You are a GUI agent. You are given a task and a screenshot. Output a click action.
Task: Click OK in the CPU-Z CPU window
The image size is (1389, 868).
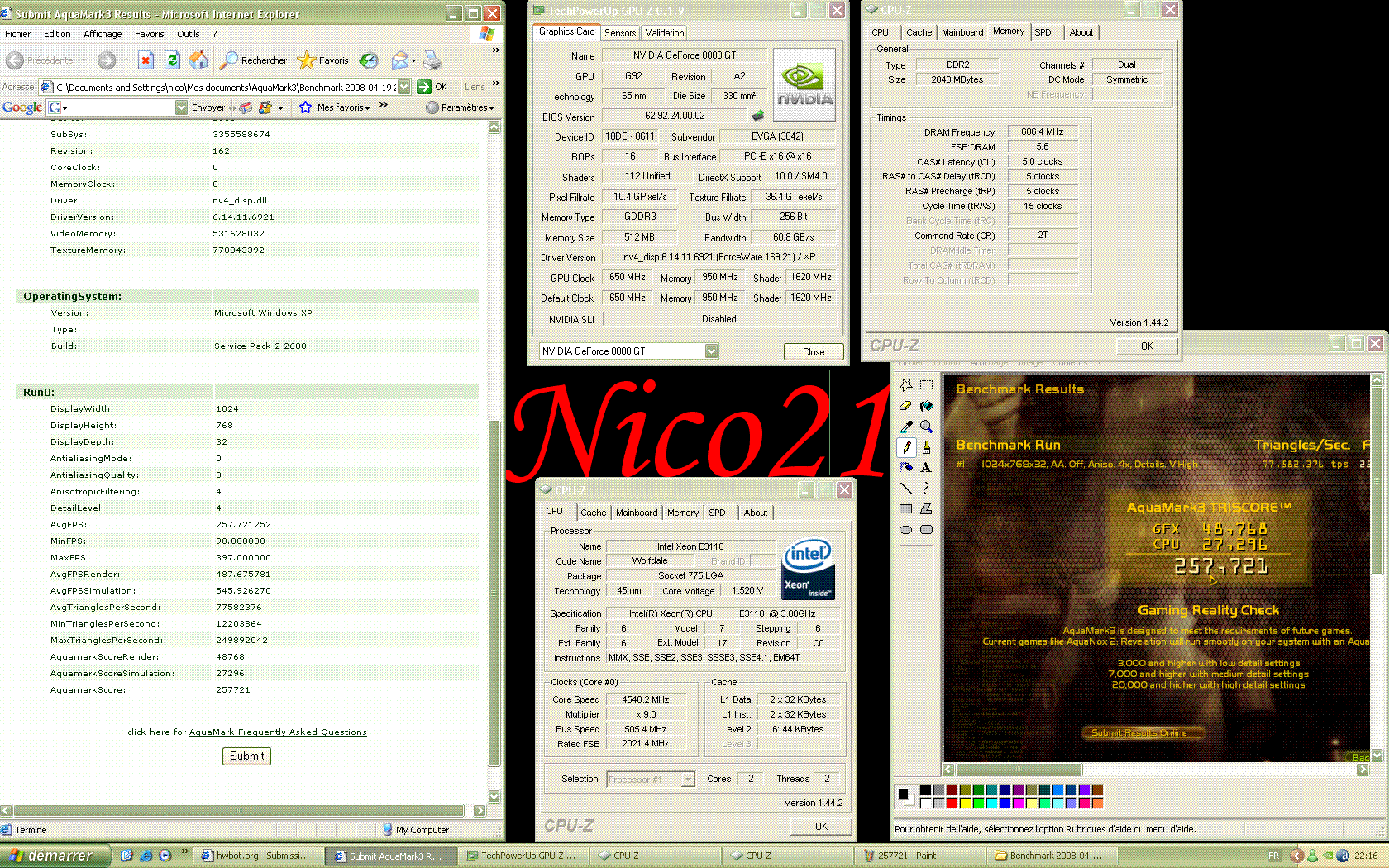pyautogui.click(x=821, y=827)
